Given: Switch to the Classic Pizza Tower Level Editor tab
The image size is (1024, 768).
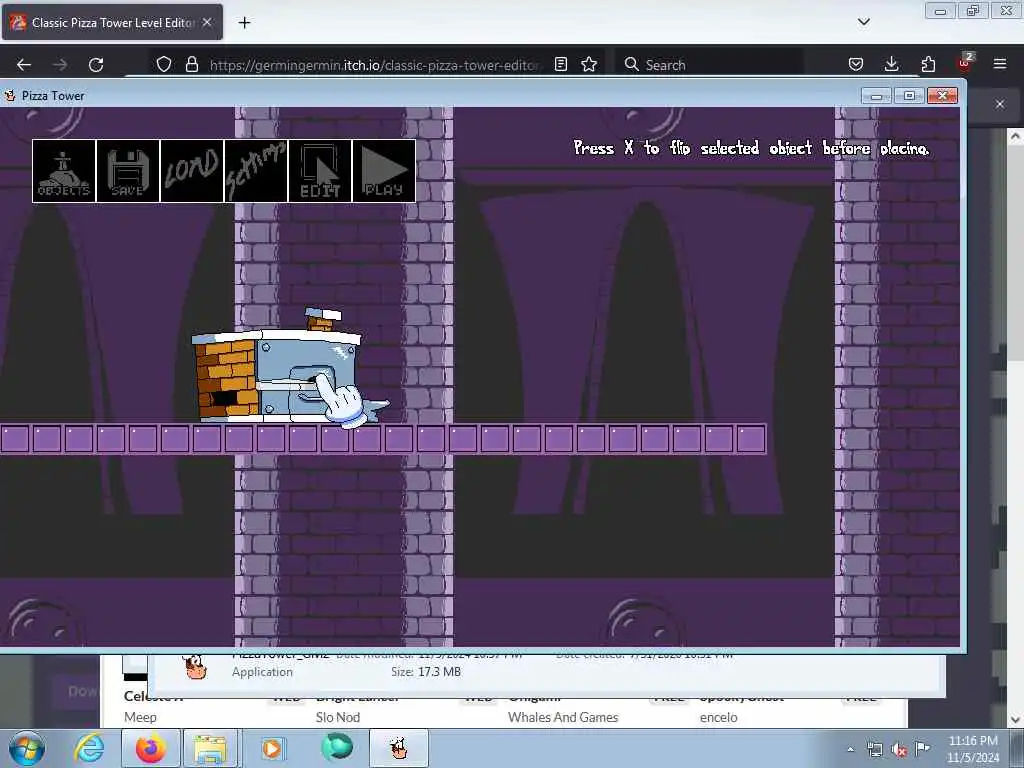Looking at the screenshot, I should [x=112, y=23].
